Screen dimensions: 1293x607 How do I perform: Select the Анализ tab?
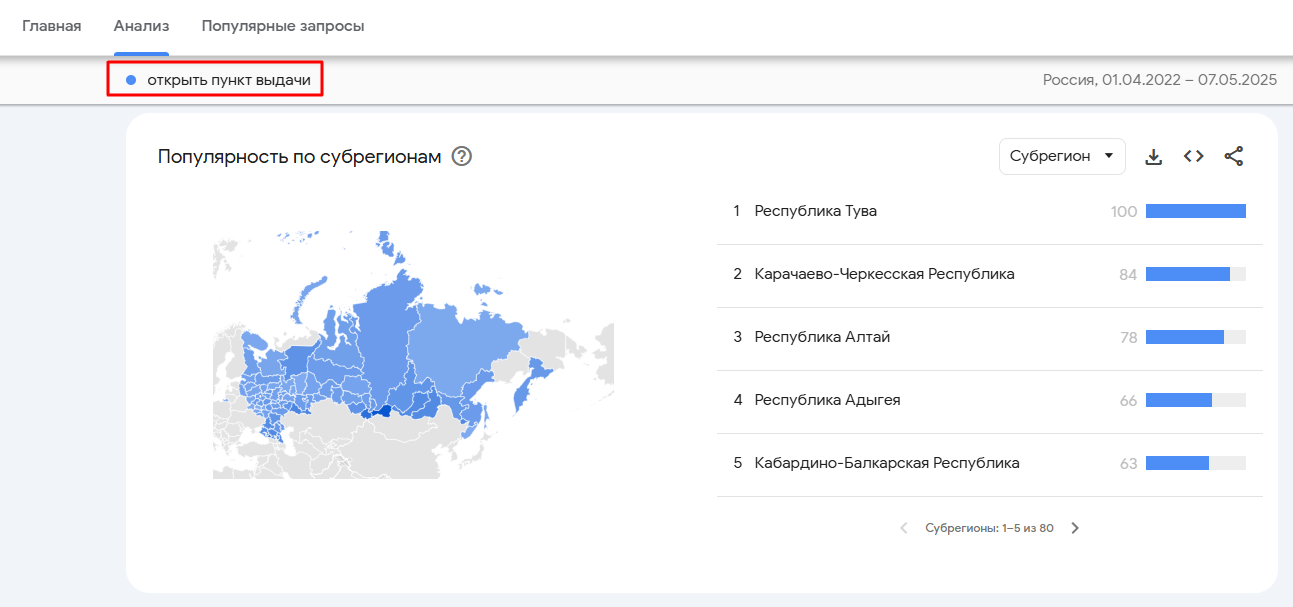coord(141,26)
